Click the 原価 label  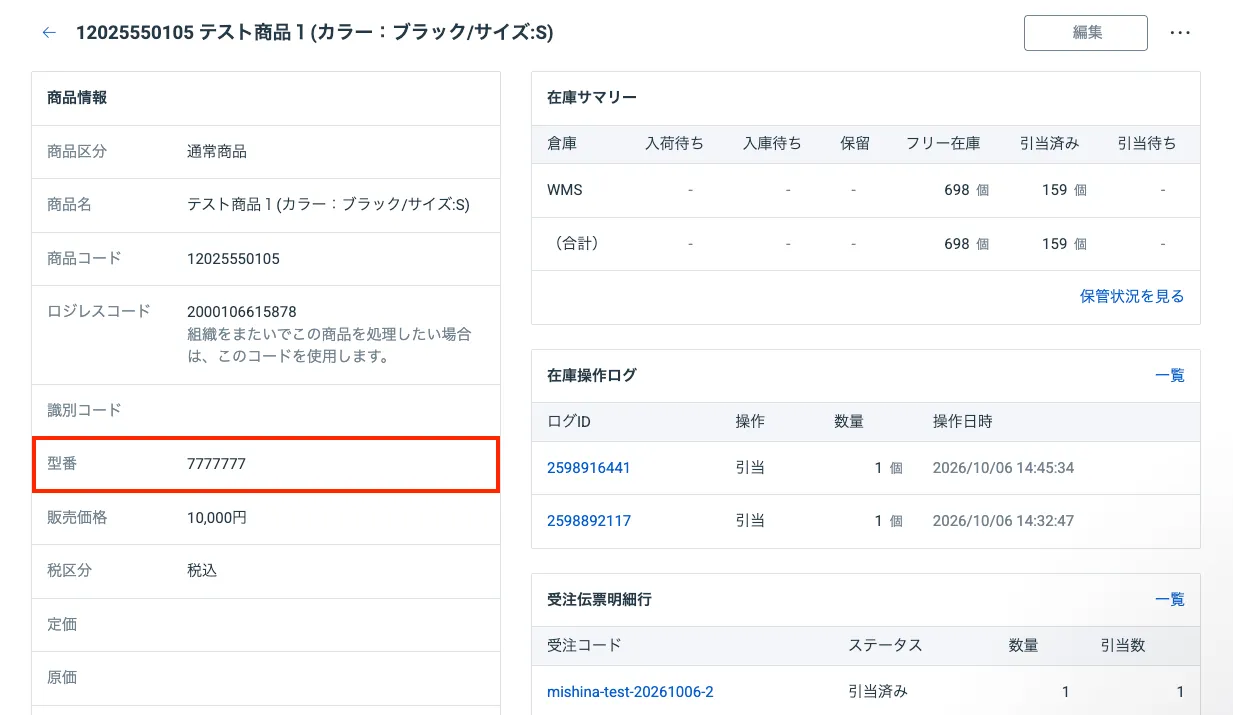click(62, 677)
